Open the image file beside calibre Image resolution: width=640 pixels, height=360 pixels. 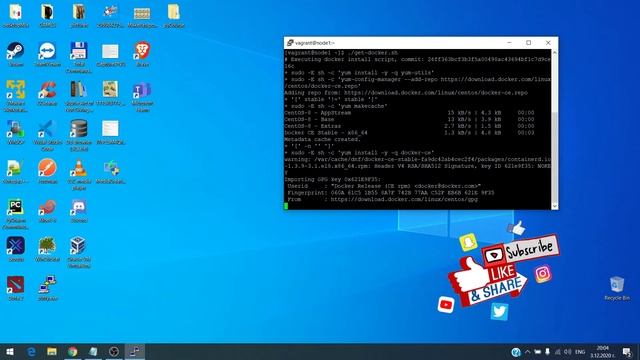pos(110,93)
